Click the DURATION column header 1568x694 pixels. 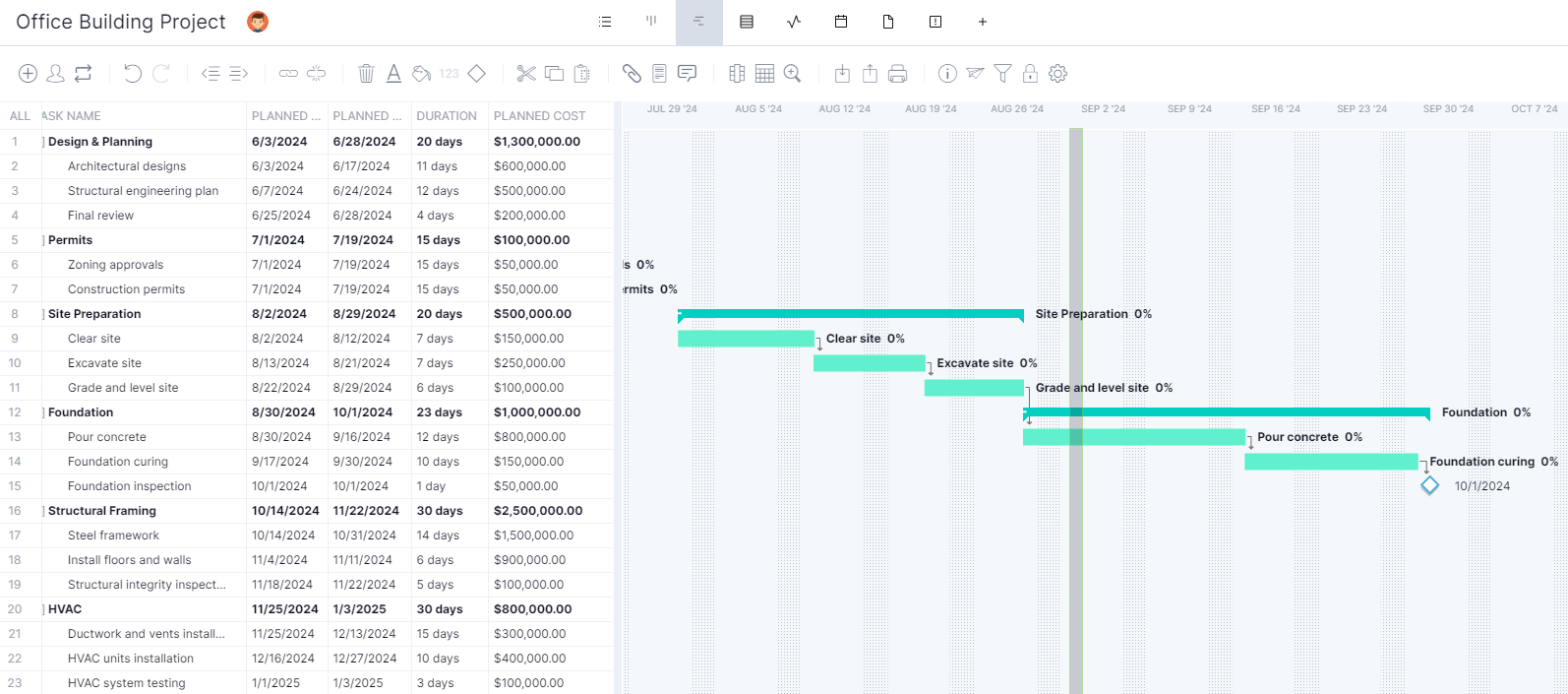click(447, 116)
